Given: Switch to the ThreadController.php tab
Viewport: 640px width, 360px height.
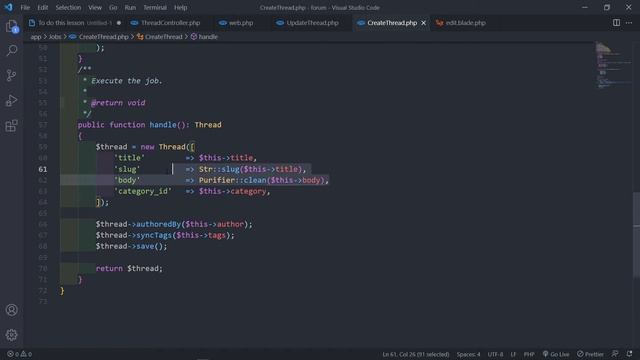Looking at the screenshot, I should point(165,23).
